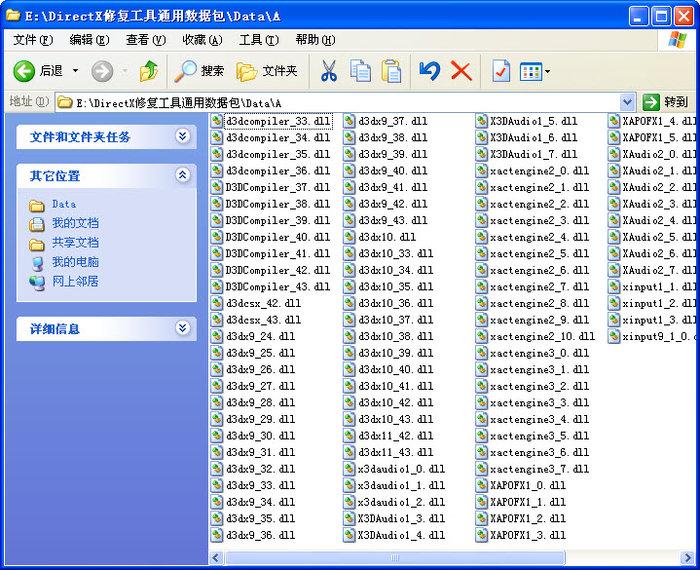Select file name xactengine3_0.dll
This screenshot has width=700, height=570.
(539, 353)
